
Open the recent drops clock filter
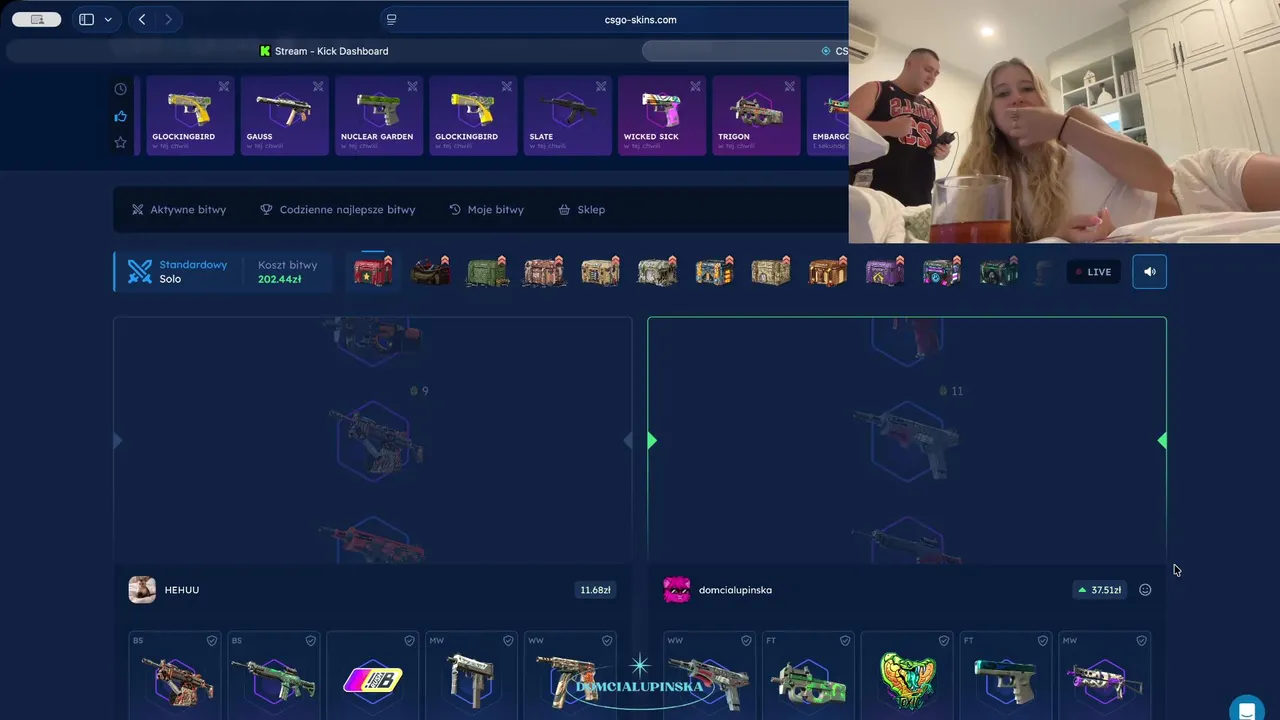click(121, 89)
